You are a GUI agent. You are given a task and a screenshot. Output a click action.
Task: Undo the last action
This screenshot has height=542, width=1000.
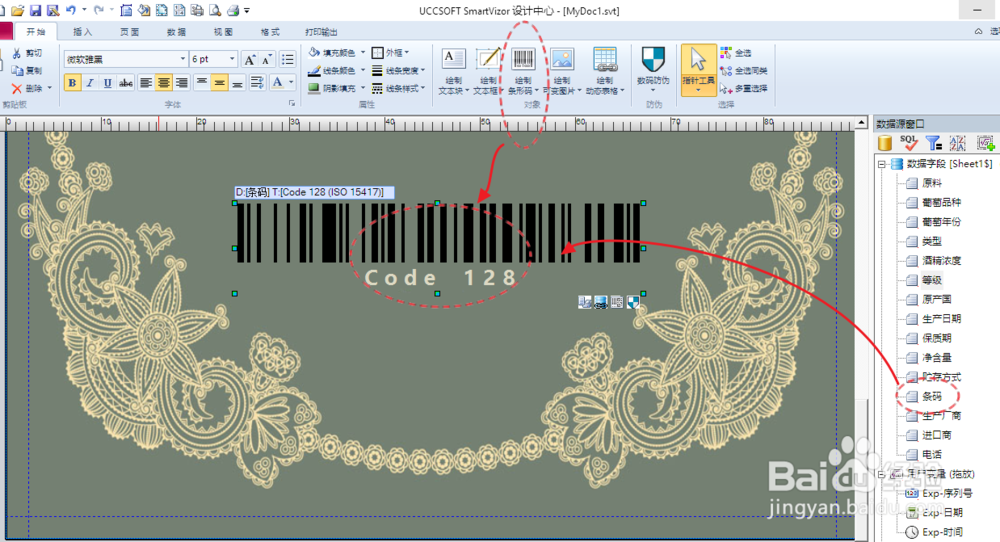tap(71, 10)
